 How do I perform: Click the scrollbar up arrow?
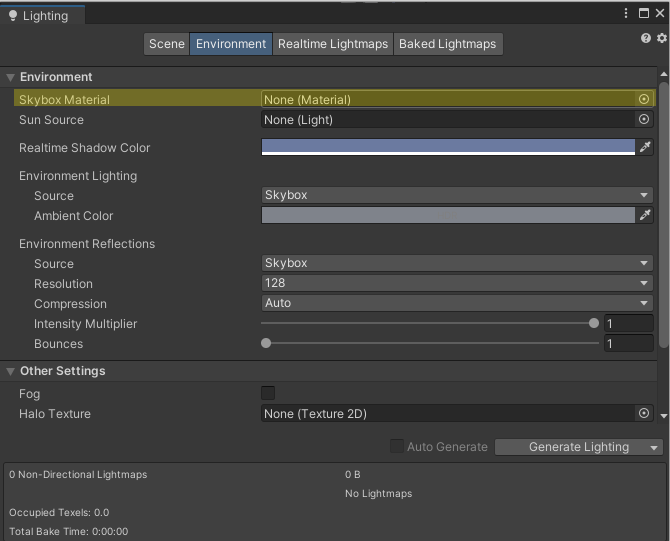[664, 74]
